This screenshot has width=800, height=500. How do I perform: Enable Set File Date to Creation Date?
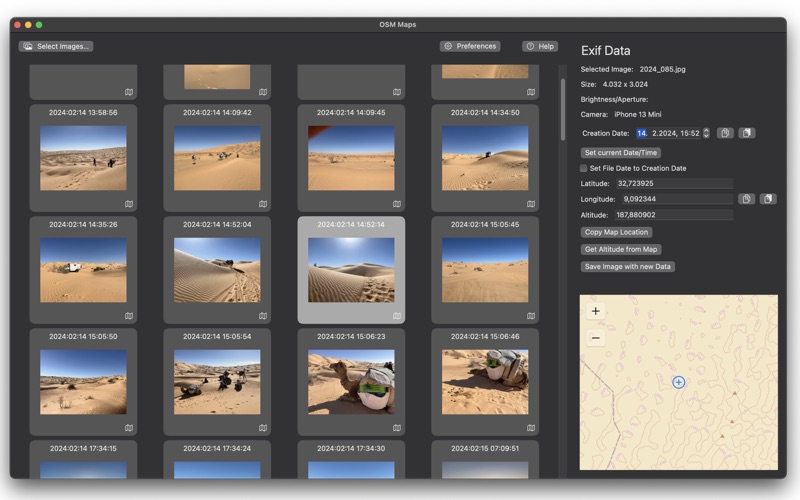[x=584, y=168]
